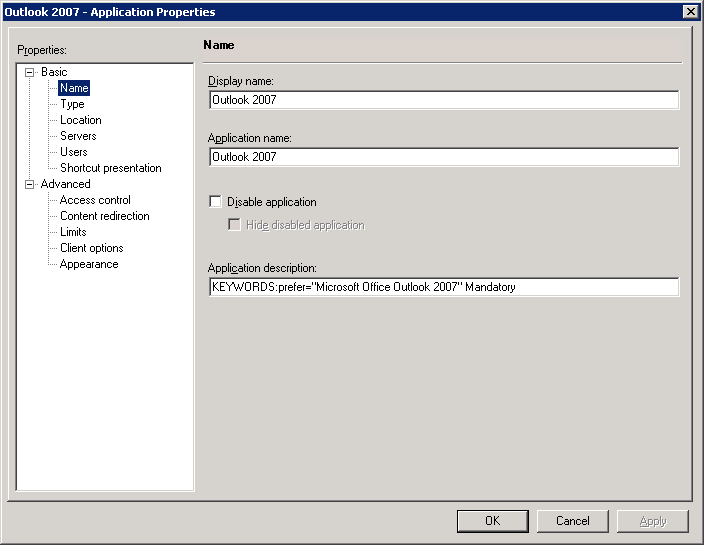Enable the Disable application checkbox
The height and width of the screenshot is (545, 704).
(216, 202)
